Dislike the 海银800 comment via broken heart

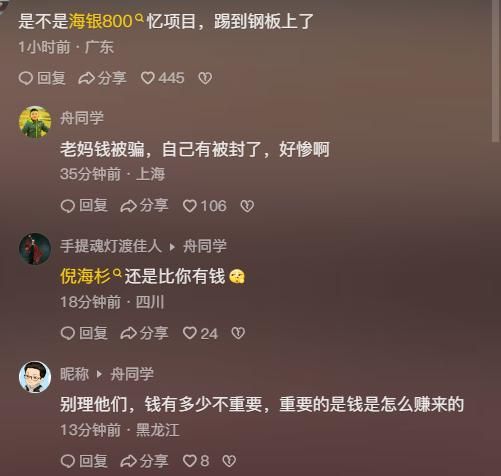pyautogui.click(x=205, y=78)
